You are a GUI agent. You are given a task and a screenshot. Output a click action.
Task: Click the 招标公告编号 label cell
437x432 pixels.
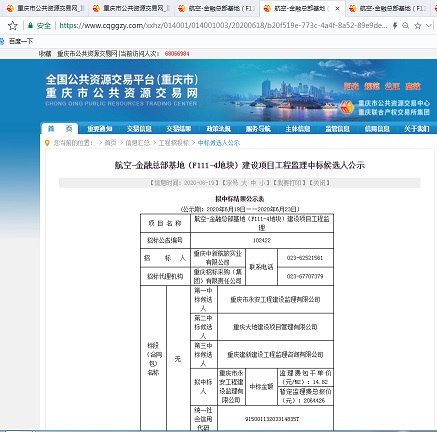point(165,240)
